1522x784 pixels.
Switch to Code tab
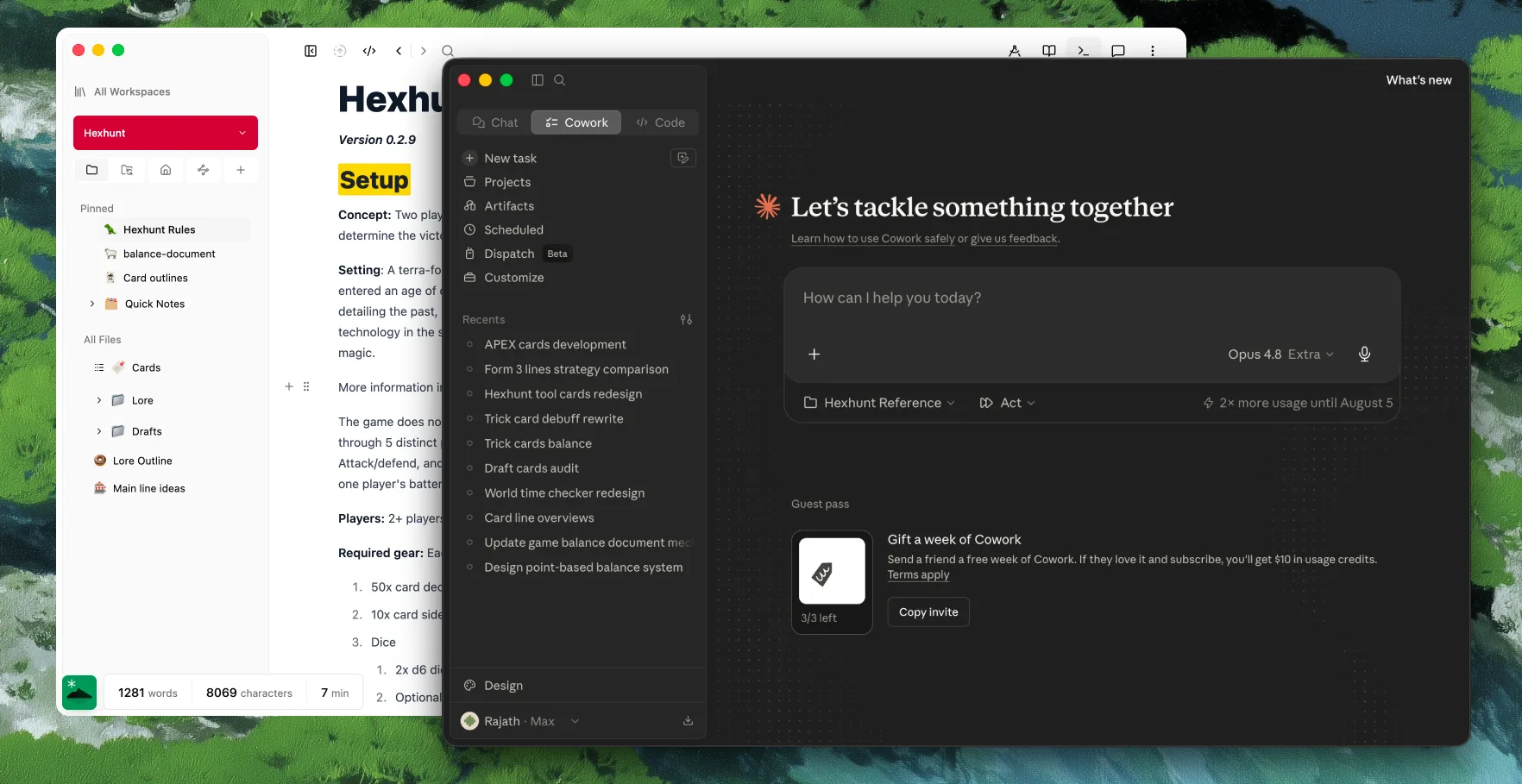click(661, 122)
